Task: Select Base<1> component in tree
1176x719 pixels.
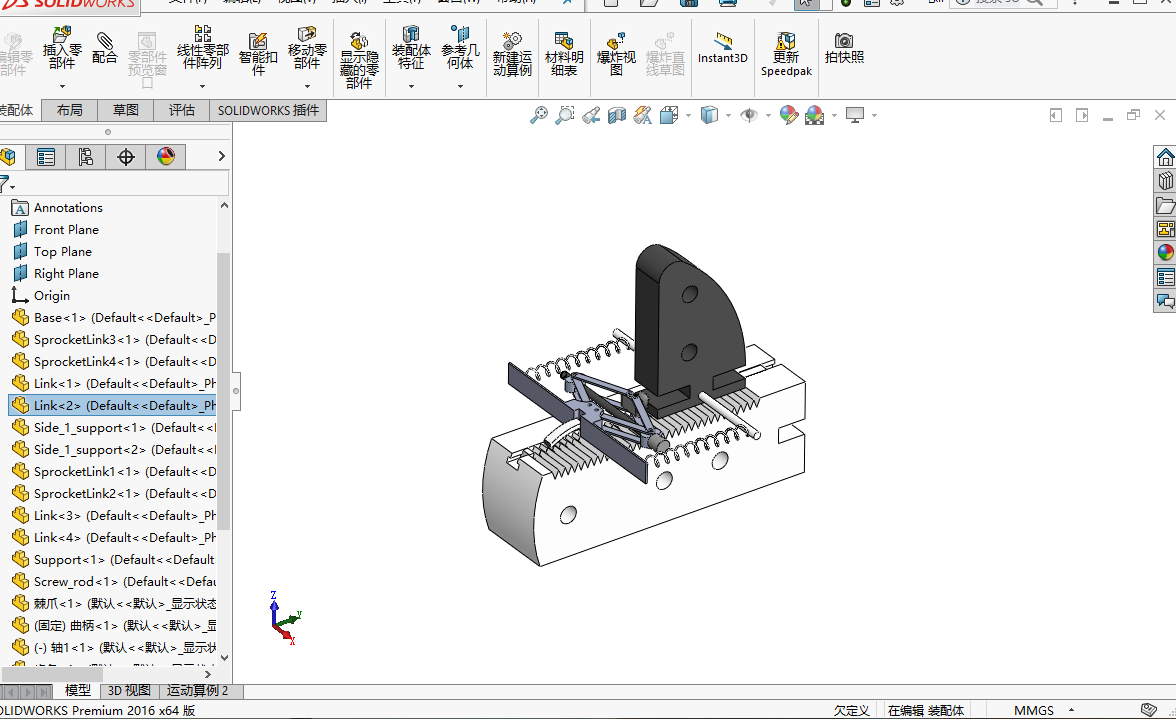Action: coord(112,318)
